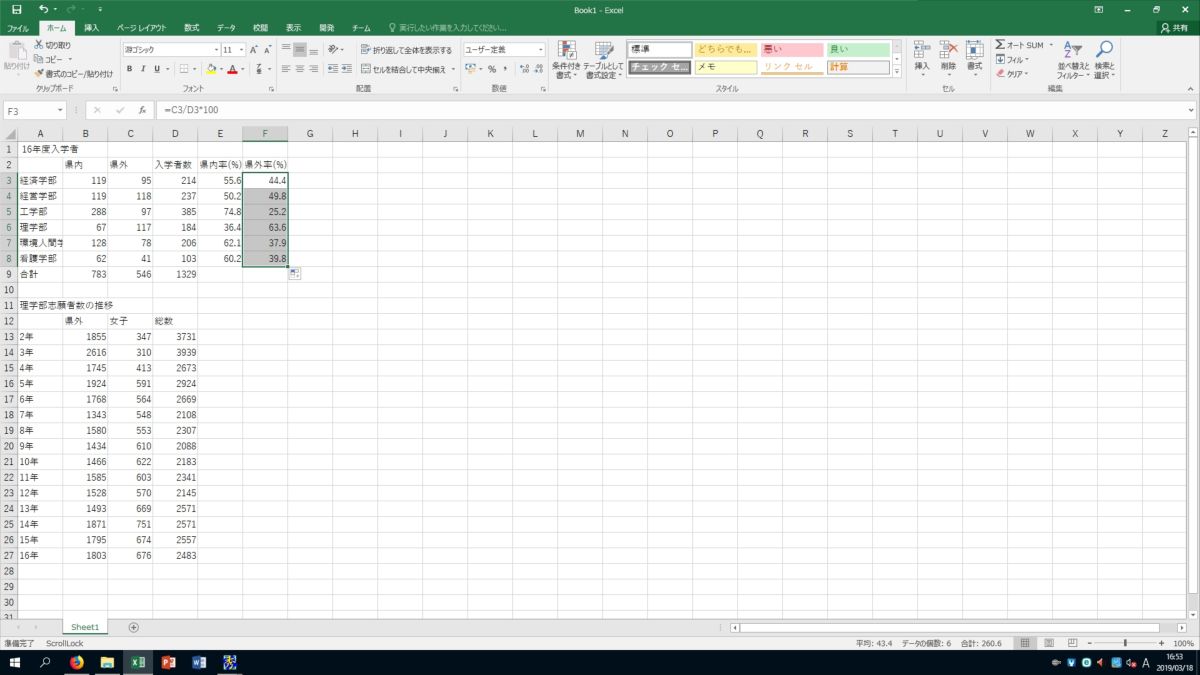Apply comma style number format

(506, 69)
